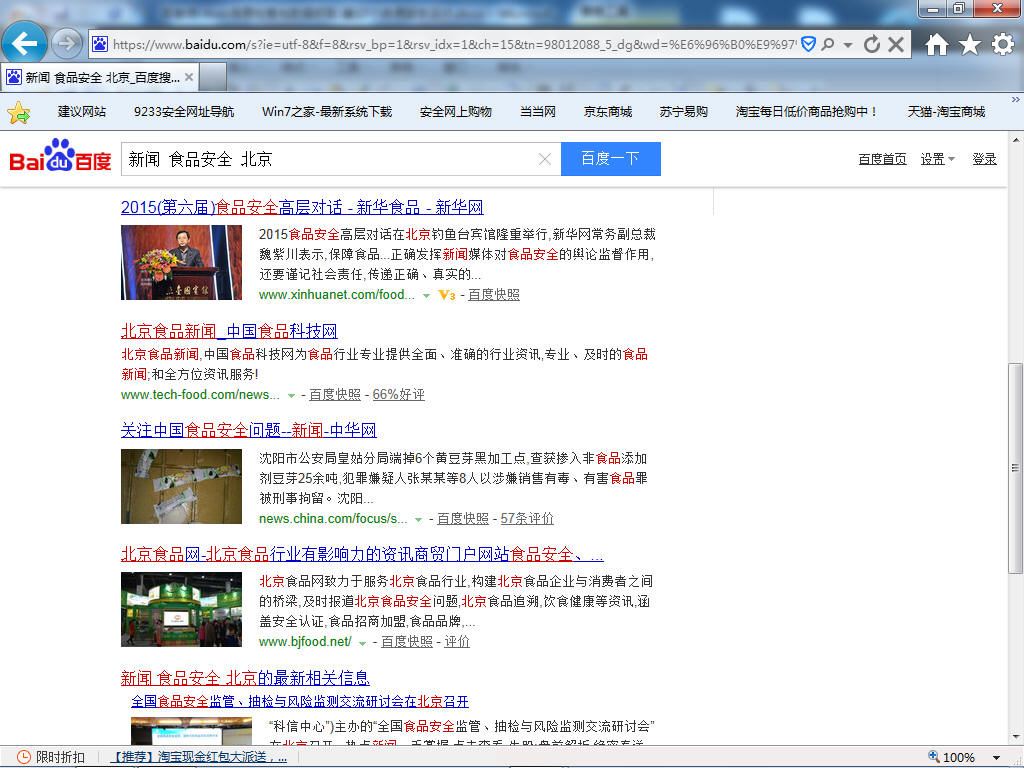Screen dimensions: 1024x768
Task: Open 百度快照 for tech-food result
Action: [335, 394]
